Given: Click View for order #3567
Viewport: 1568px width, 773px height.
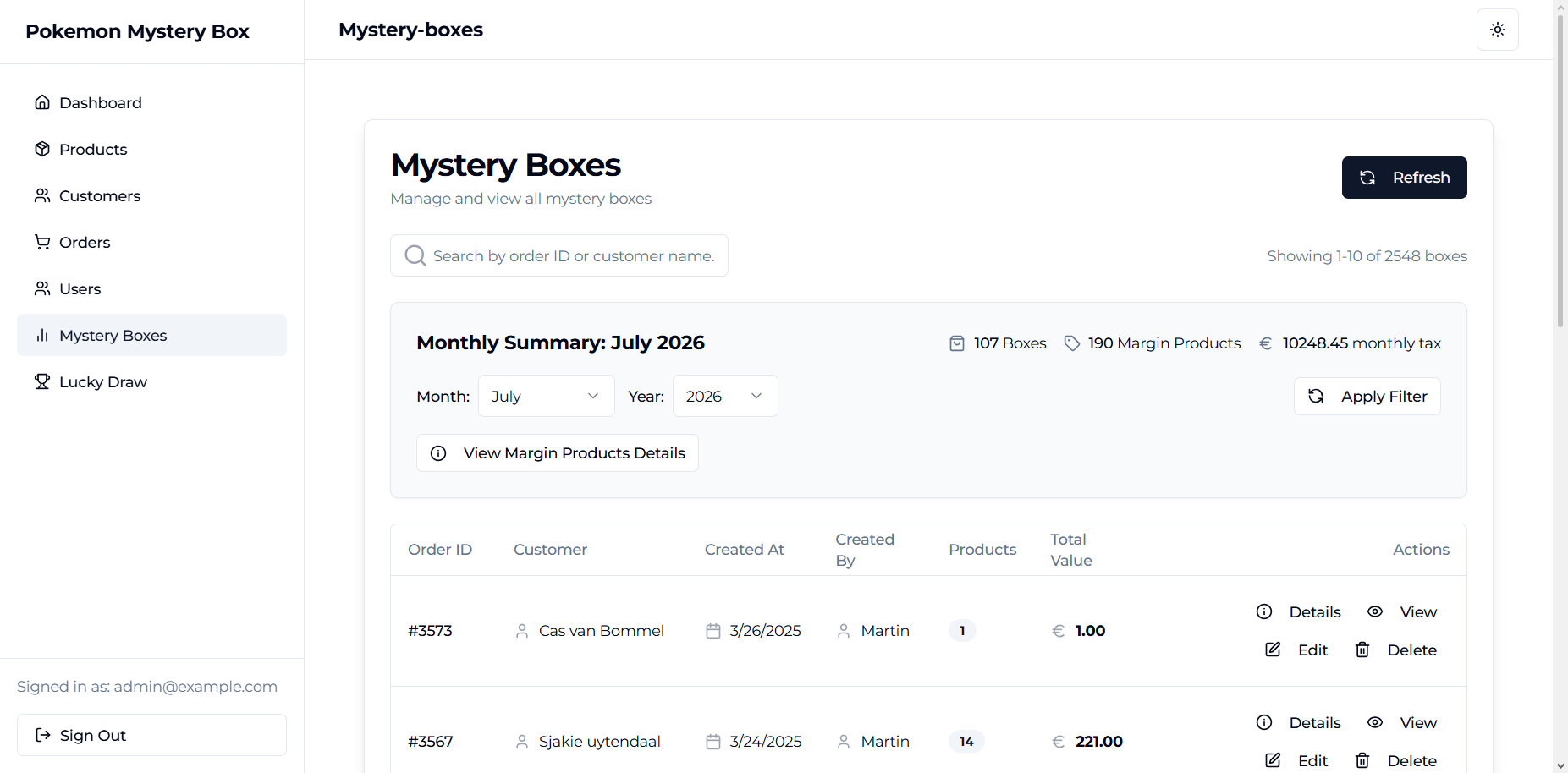Looking at the screenshot, I should pos(1402,722).
